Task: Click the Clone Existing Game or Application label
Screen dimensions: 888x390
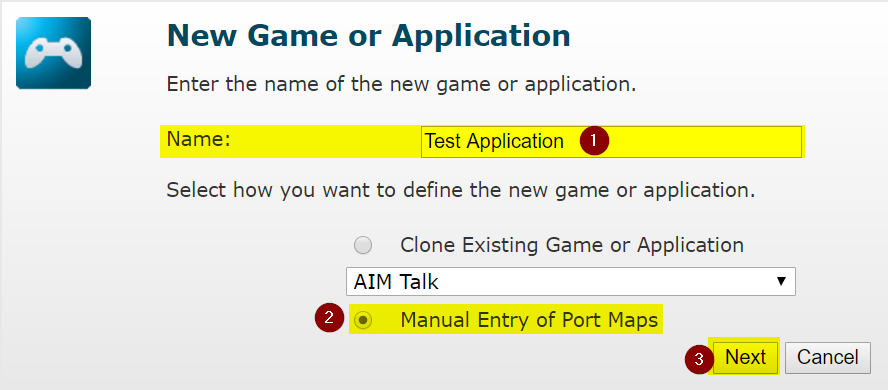Action: 571,245
